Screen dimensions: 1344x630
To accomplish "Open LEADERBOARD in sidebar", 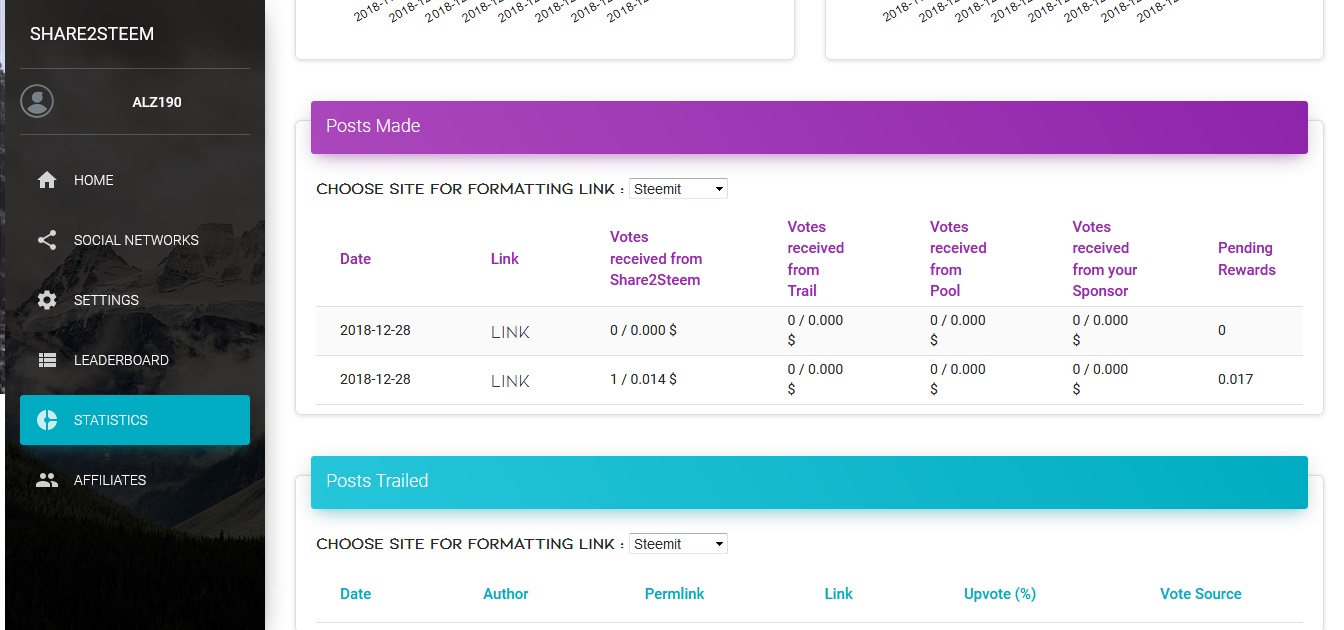I will point(135,360).
